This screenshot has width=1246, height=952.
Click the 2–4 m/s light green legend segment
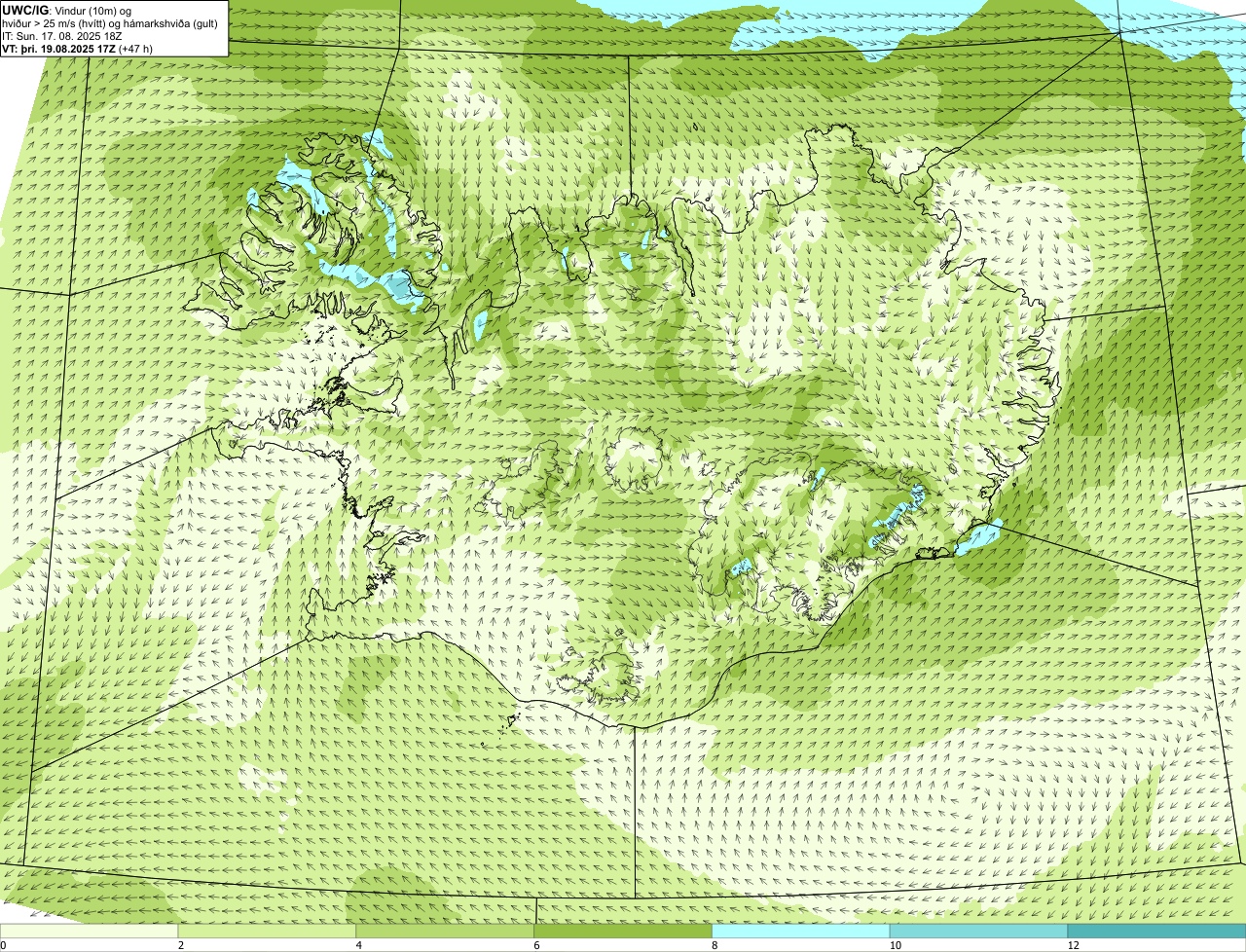[x=268, y=931]
